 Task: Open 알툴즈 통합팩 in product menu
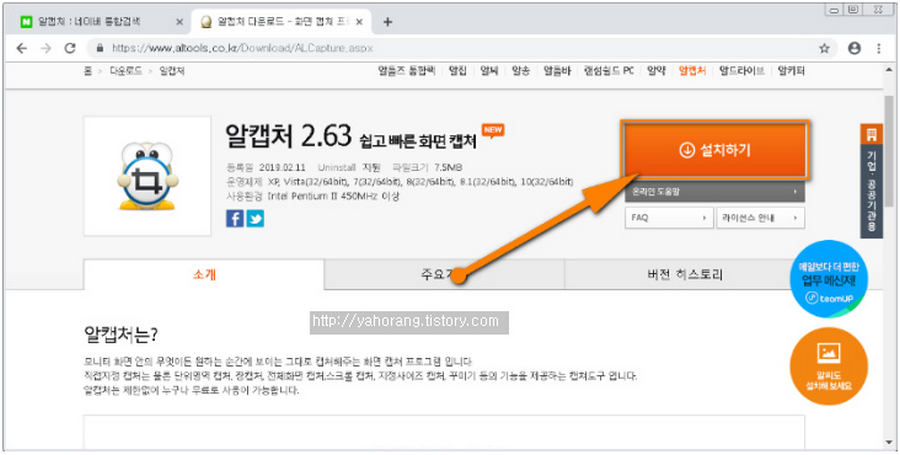(x=406, y=71)
